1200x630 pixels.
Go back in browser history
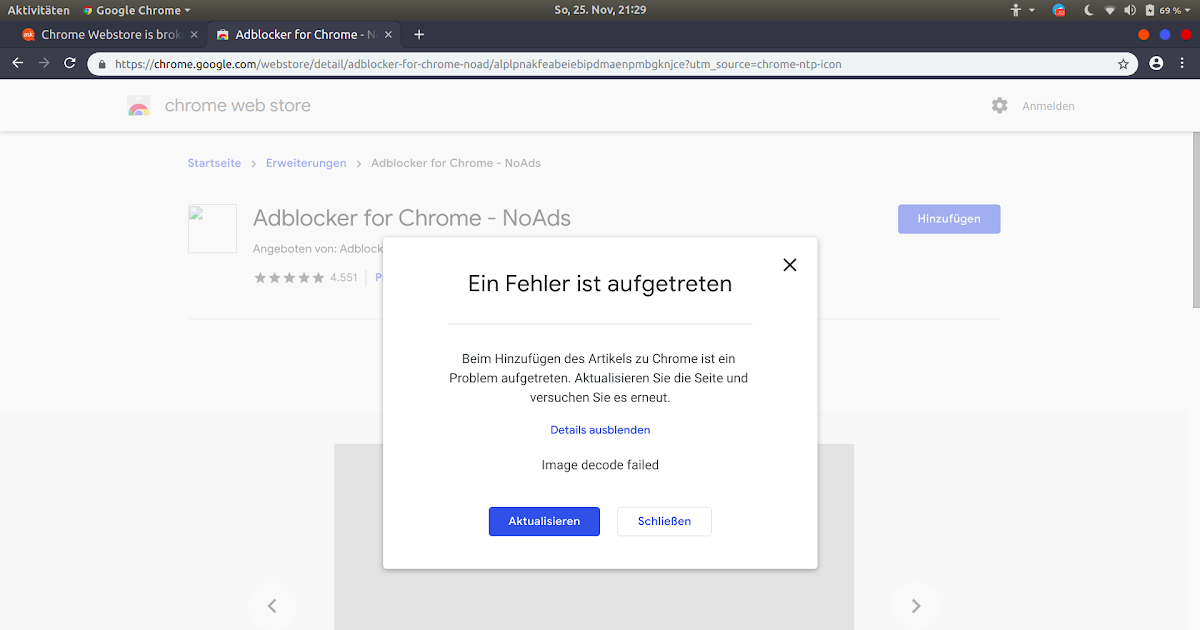(18, 63)
